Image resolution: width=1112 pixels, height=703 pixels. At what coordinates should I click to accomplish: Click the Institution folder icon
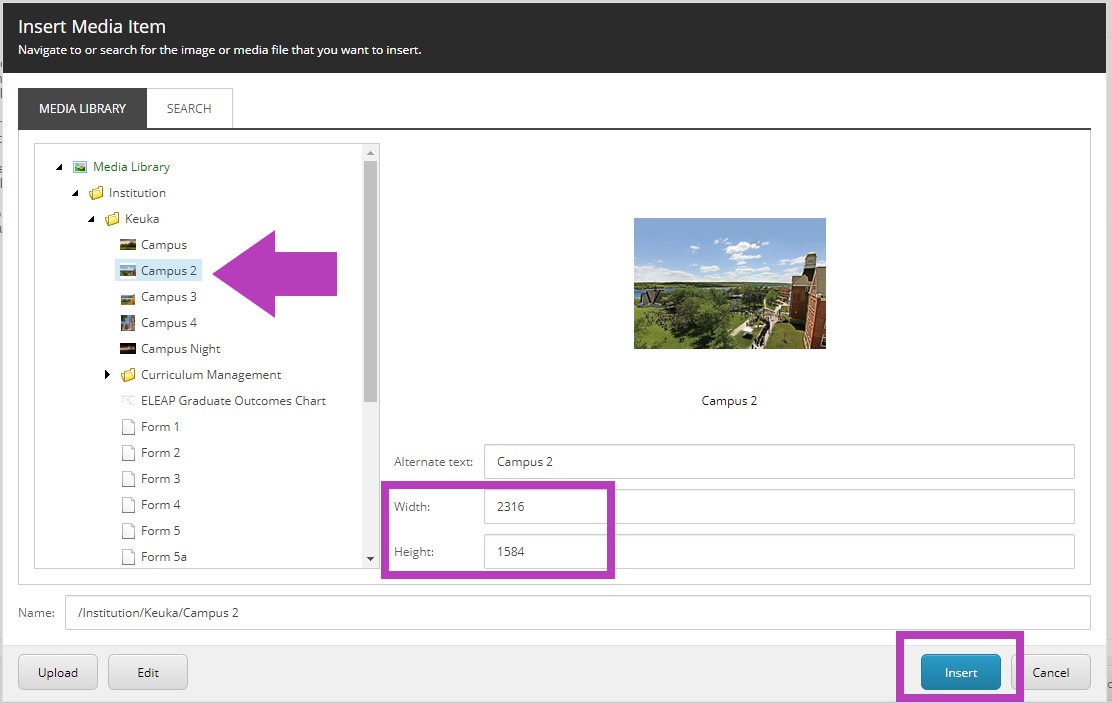[x=96, y=193]
